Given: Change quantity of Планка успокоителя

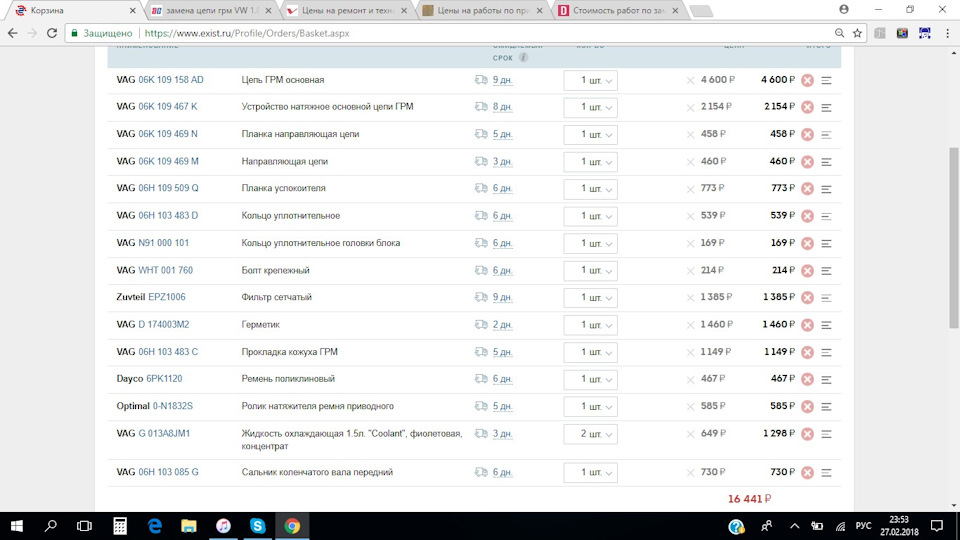Looking at the screenshot, I should tap(590, 189).
